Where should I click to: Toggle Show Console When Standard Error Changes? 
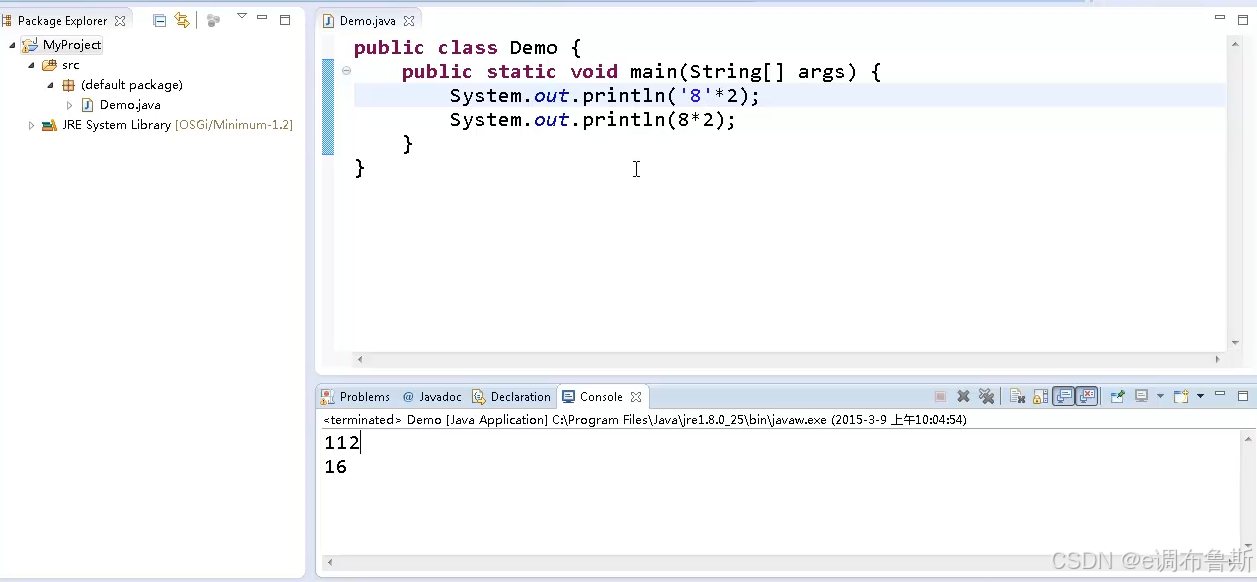pyautogui.click(x=1088, y=397)
